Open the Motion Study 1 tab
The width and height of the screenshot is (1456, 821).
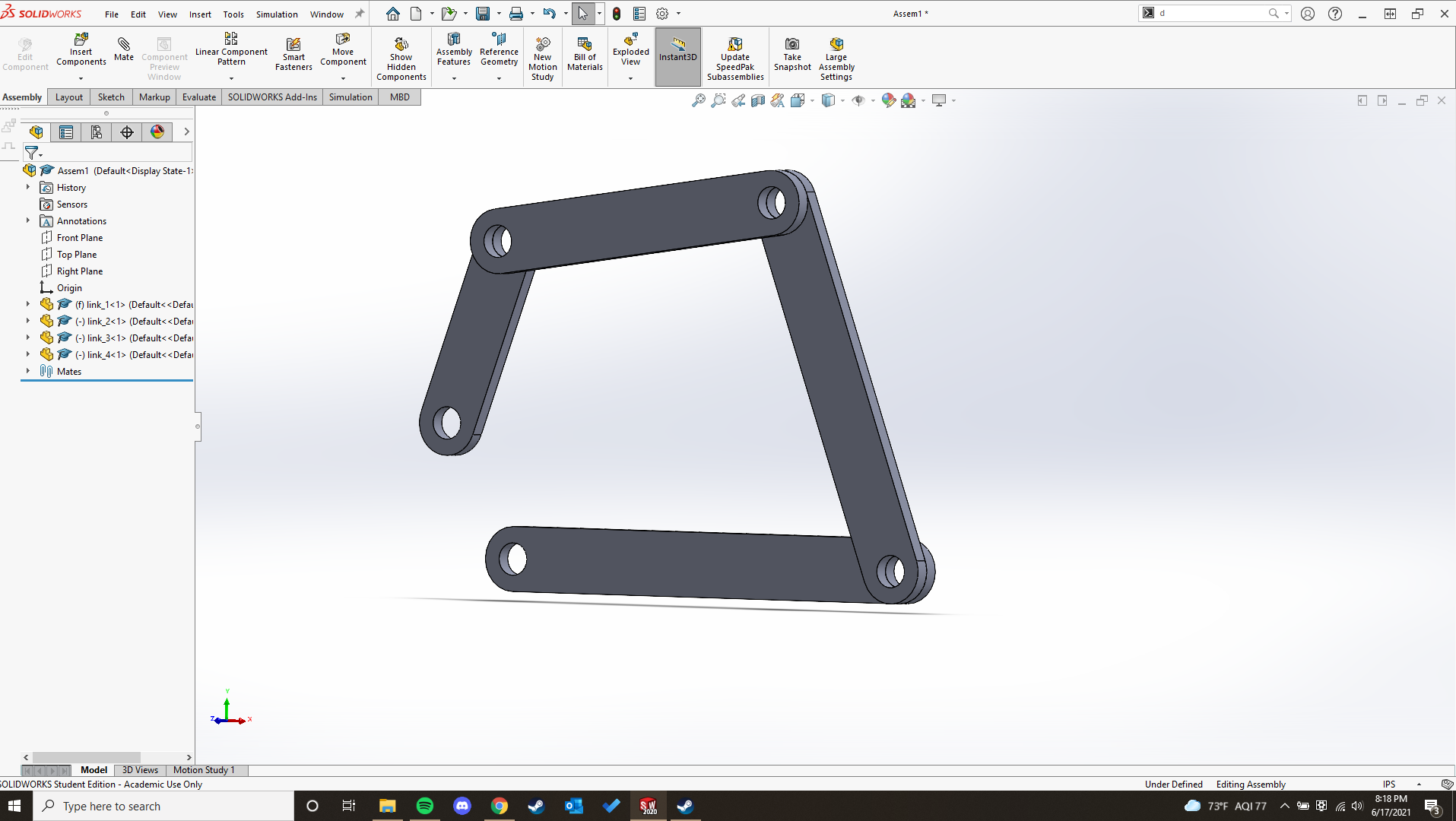(x=204, y=770)
